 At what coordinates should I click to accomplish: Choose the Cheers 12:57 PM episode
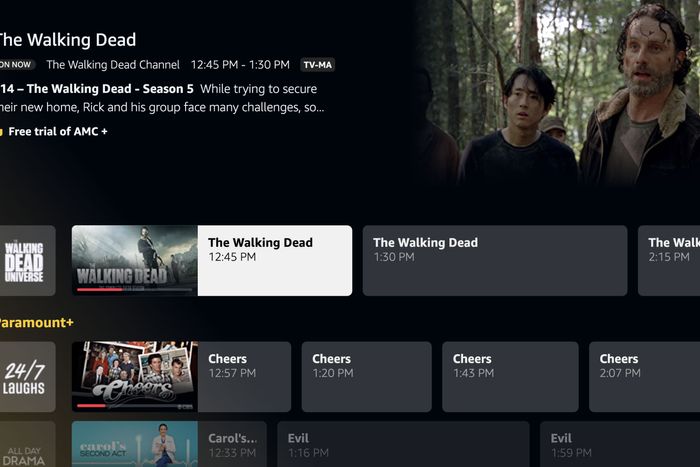(x=244, y=377)
